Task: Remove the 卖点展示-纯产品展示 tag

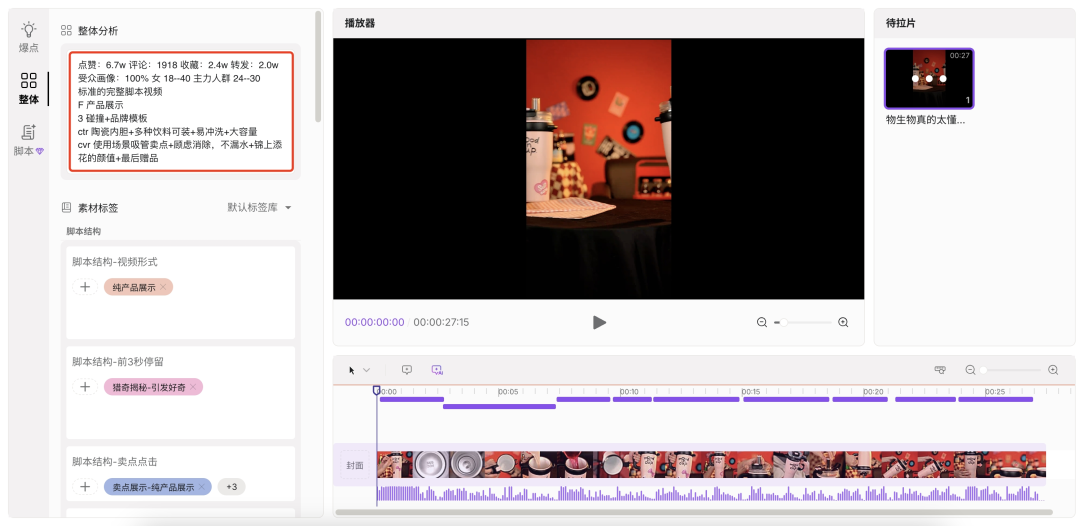Action: pos(202,487)
